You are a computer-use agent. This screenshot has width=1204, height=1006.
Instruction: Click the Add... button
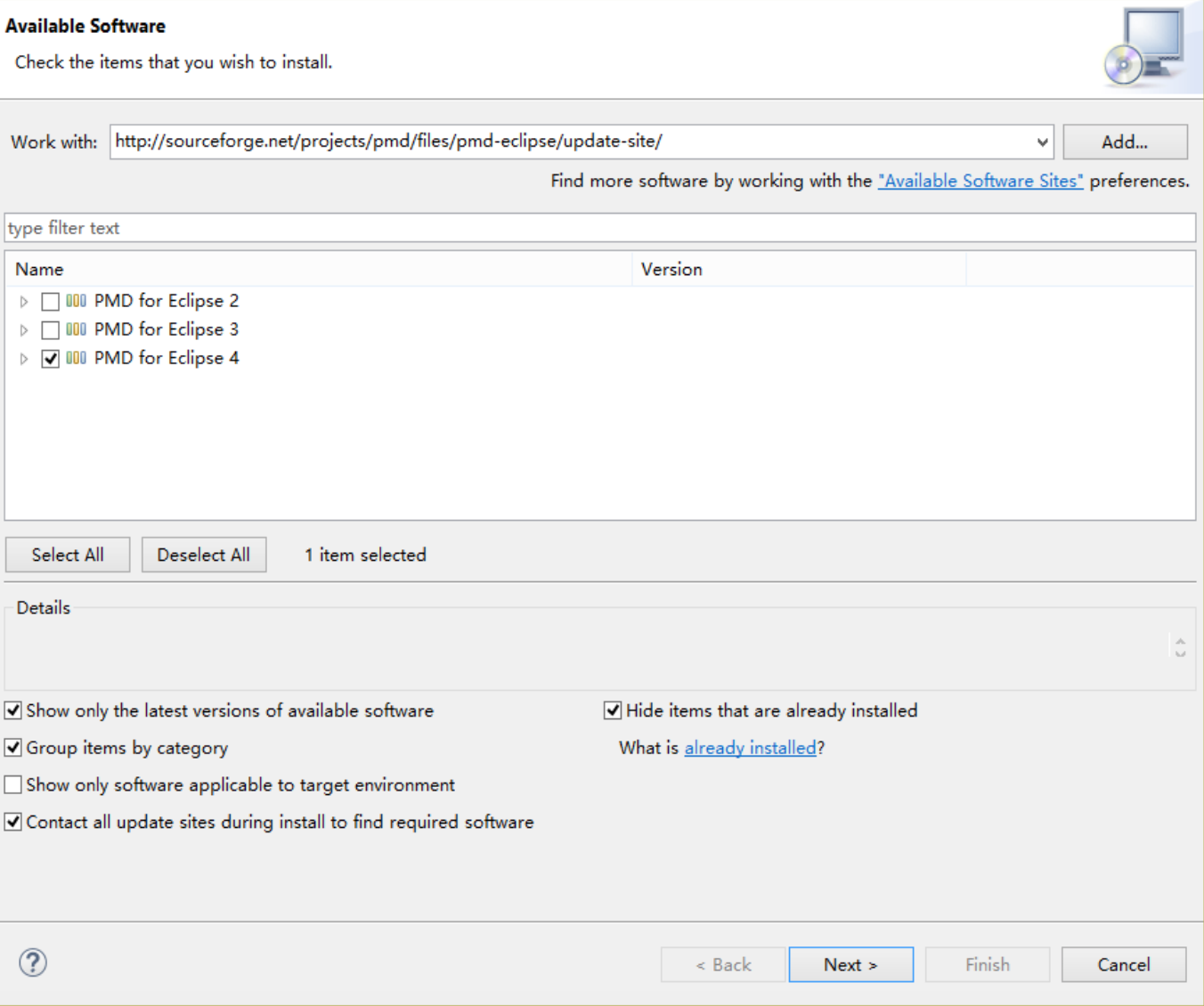(x=1125, y=142)
